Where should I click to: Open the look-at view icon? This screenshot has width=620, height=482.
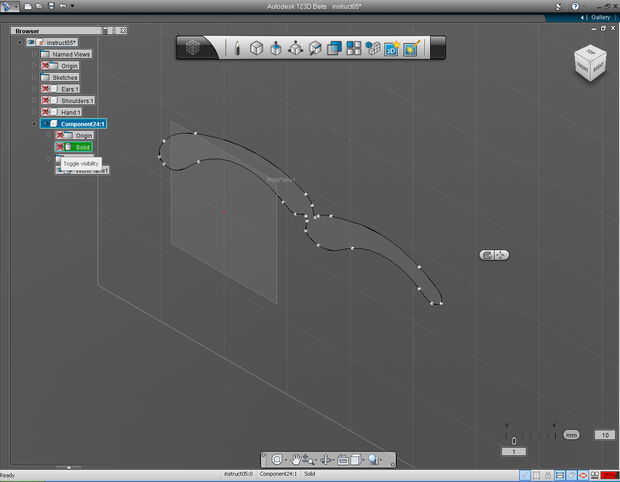tap(325, 459)
